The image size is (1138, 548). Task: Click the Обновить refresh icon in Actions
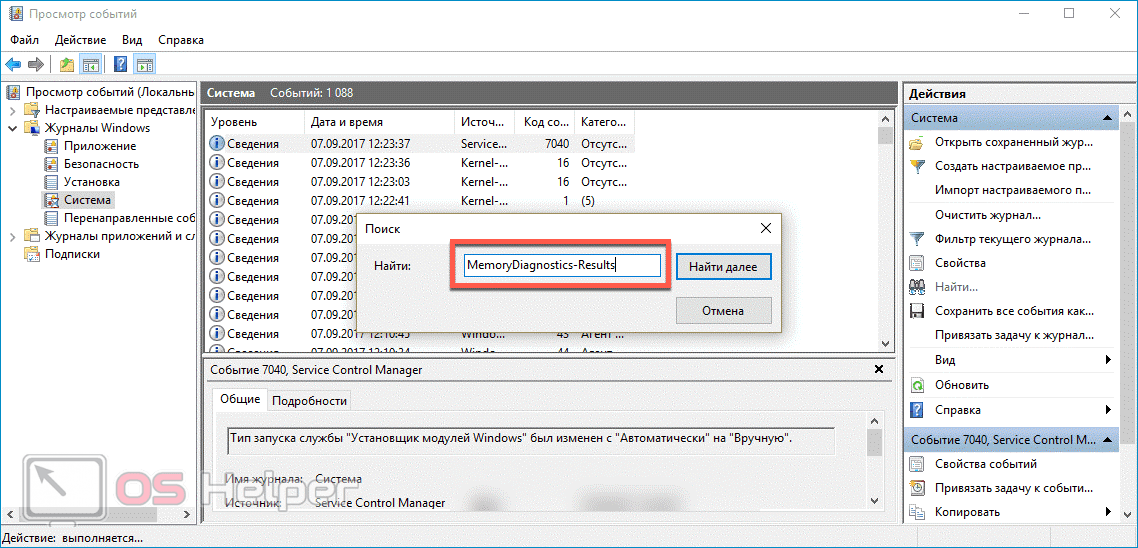916,385
